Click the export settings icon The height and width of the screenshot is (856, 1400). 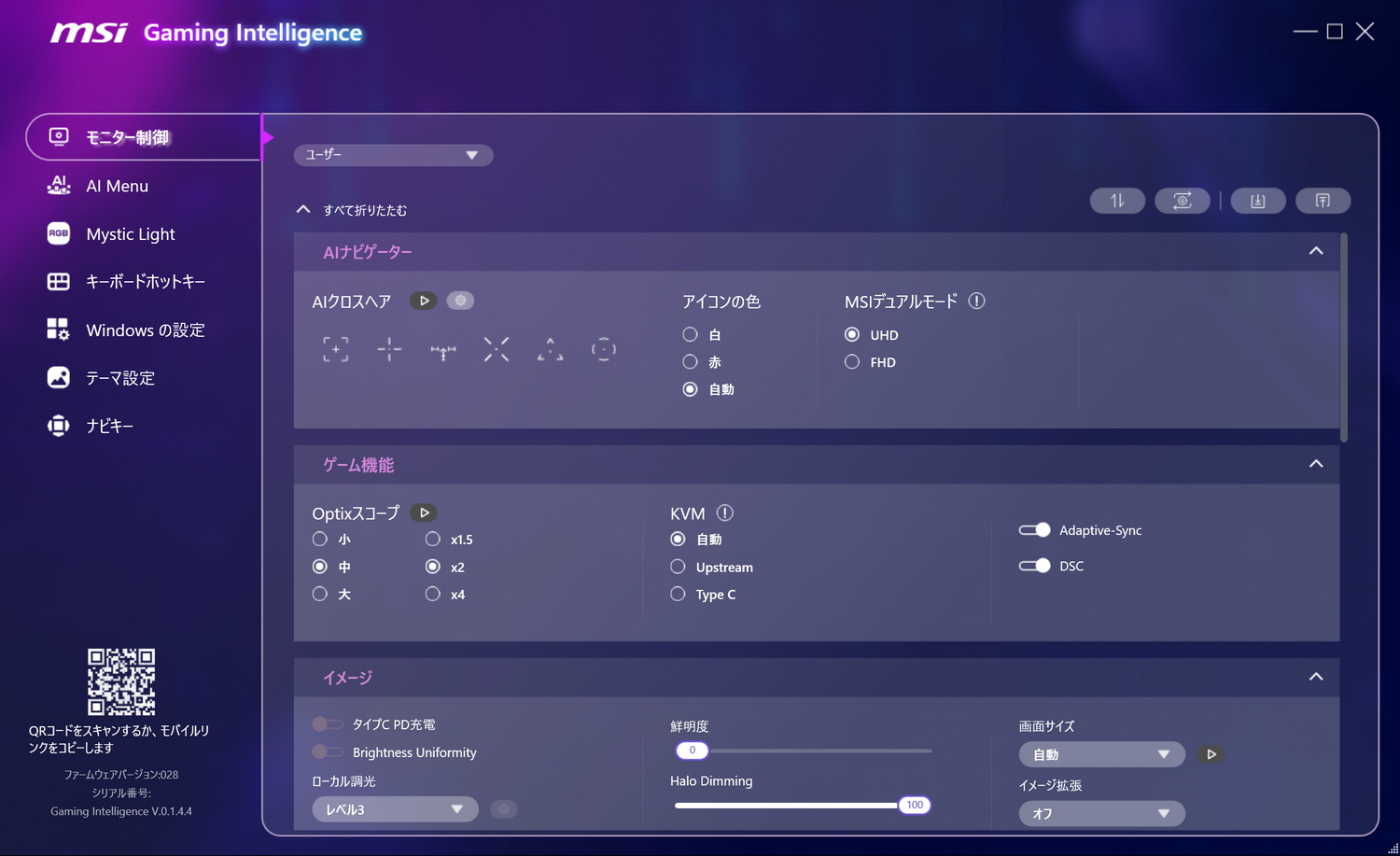click(x=1323, y=200)
